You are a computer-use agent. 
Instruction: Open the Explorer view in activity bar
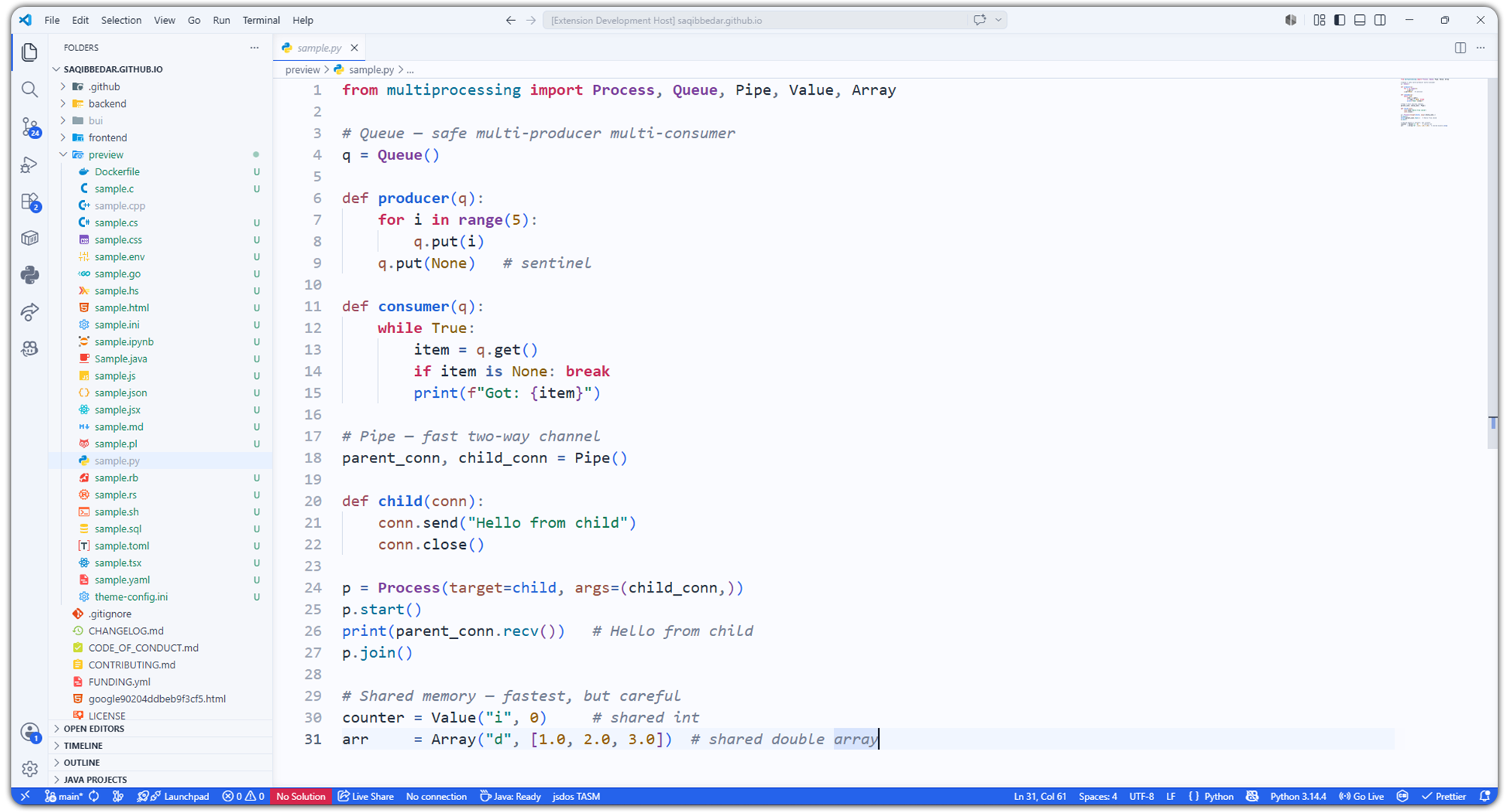[30, 52]
